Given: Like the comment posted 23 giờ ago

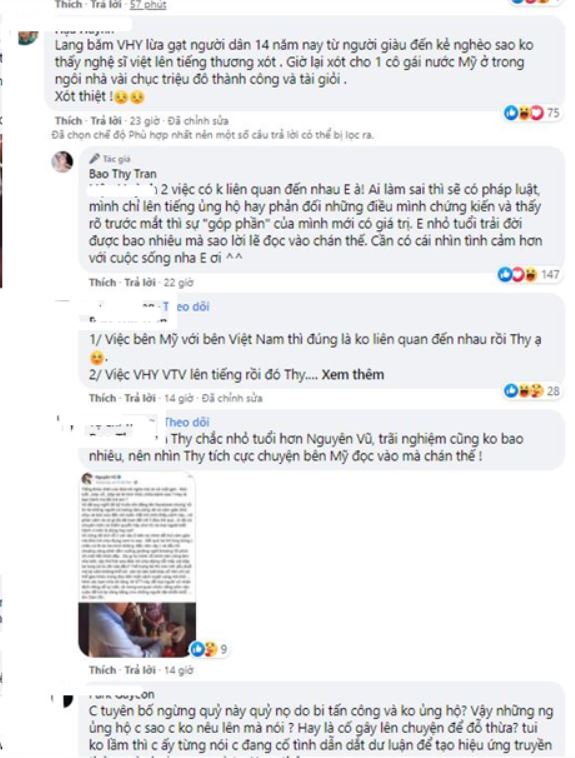Looking at the screenshot, I should coord(68,120).
